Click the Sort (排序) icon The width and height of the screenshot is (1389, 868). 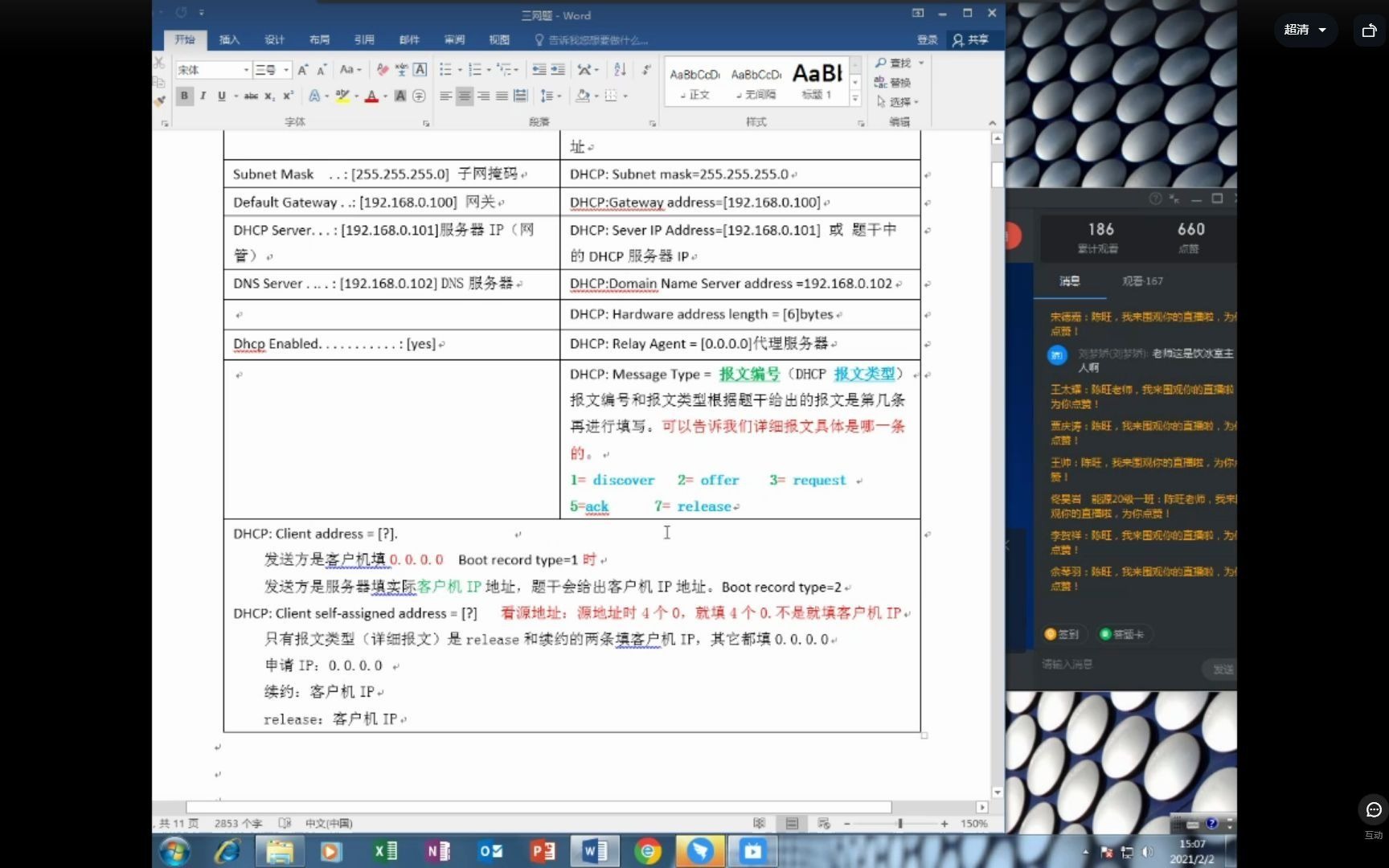tap(619, 70)
